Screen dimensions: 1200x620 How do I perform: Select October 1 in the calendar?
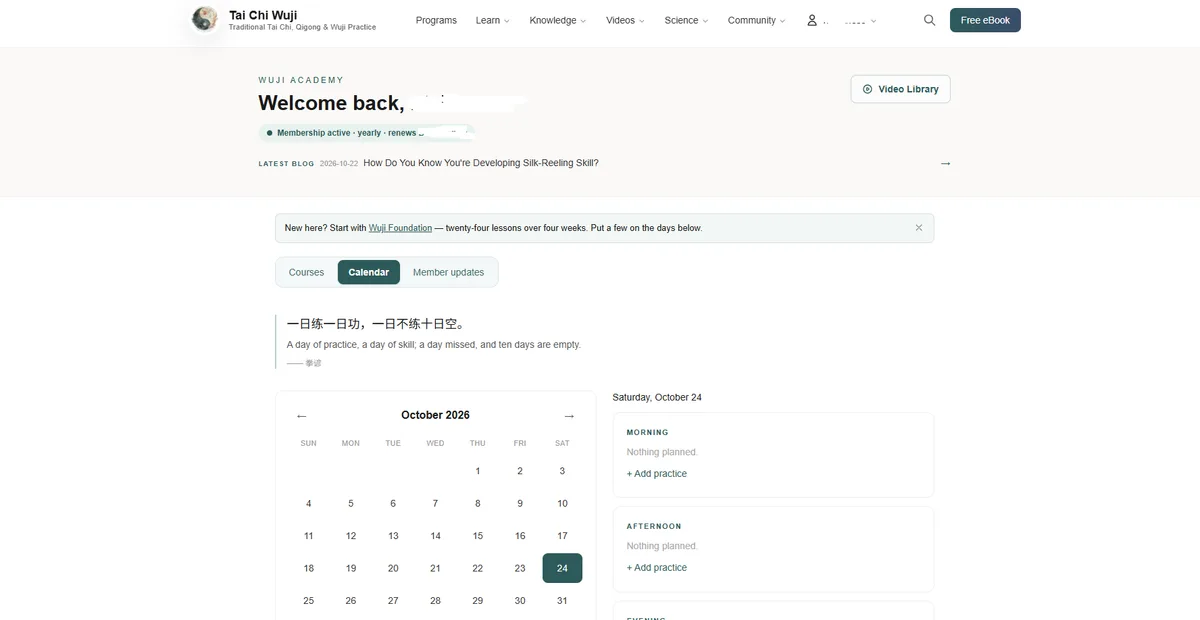(478, 471)
